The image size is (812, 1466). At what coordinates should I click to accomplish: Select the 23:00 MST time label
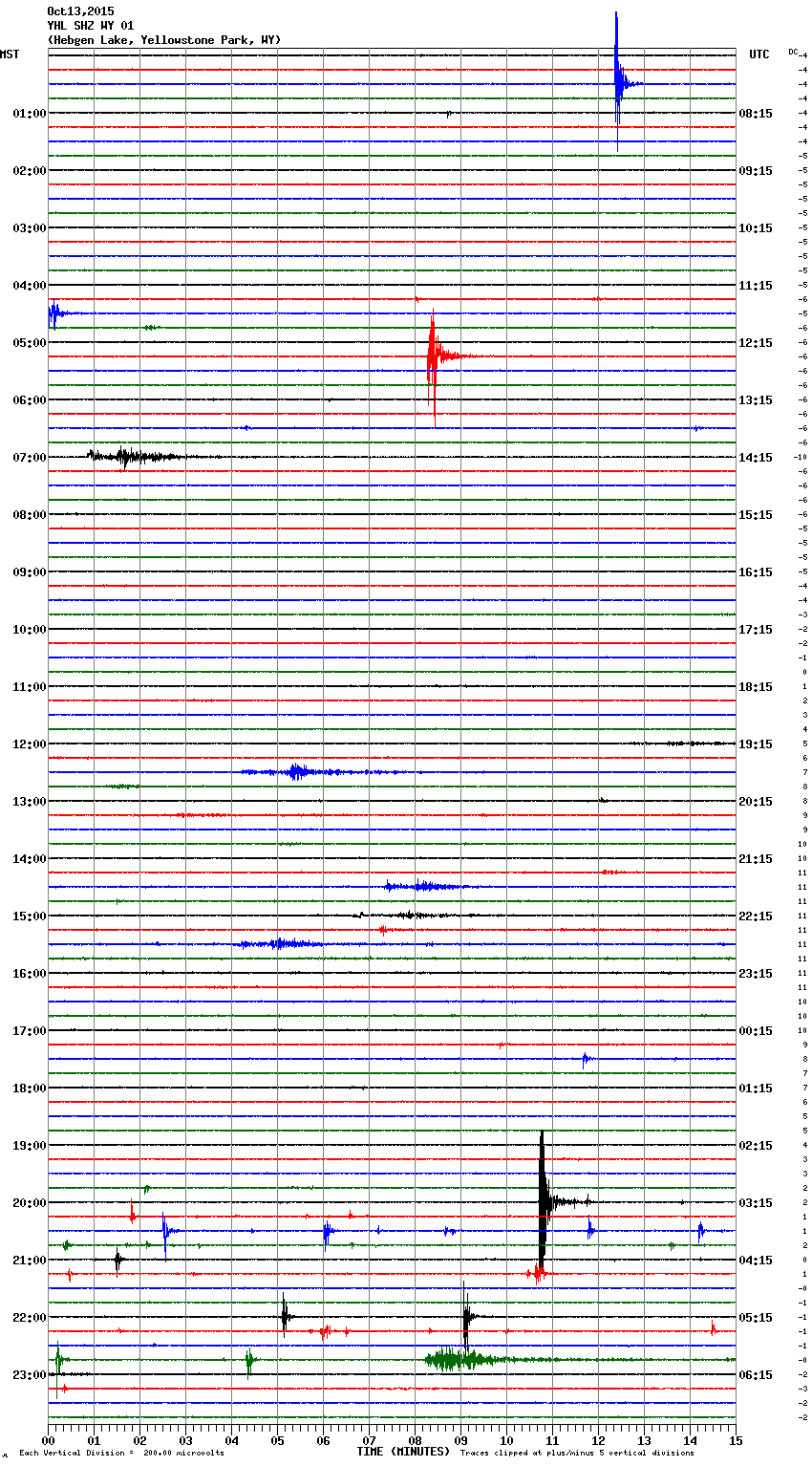pyautogui.click(x=30, y=1375)
